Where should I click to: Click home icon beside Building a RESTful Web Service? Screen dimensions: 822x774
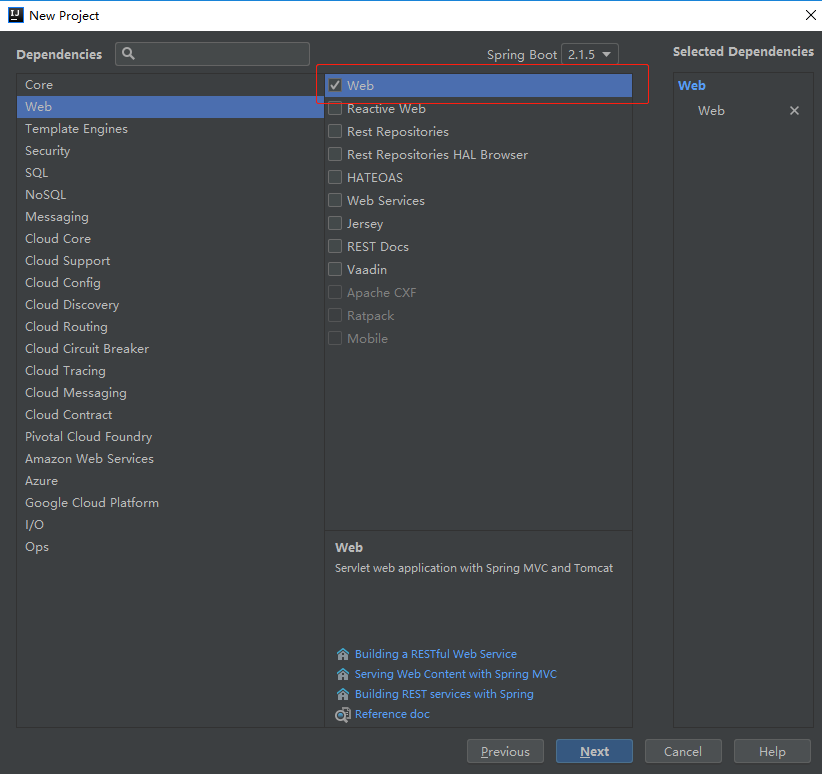tap(342, 654)
